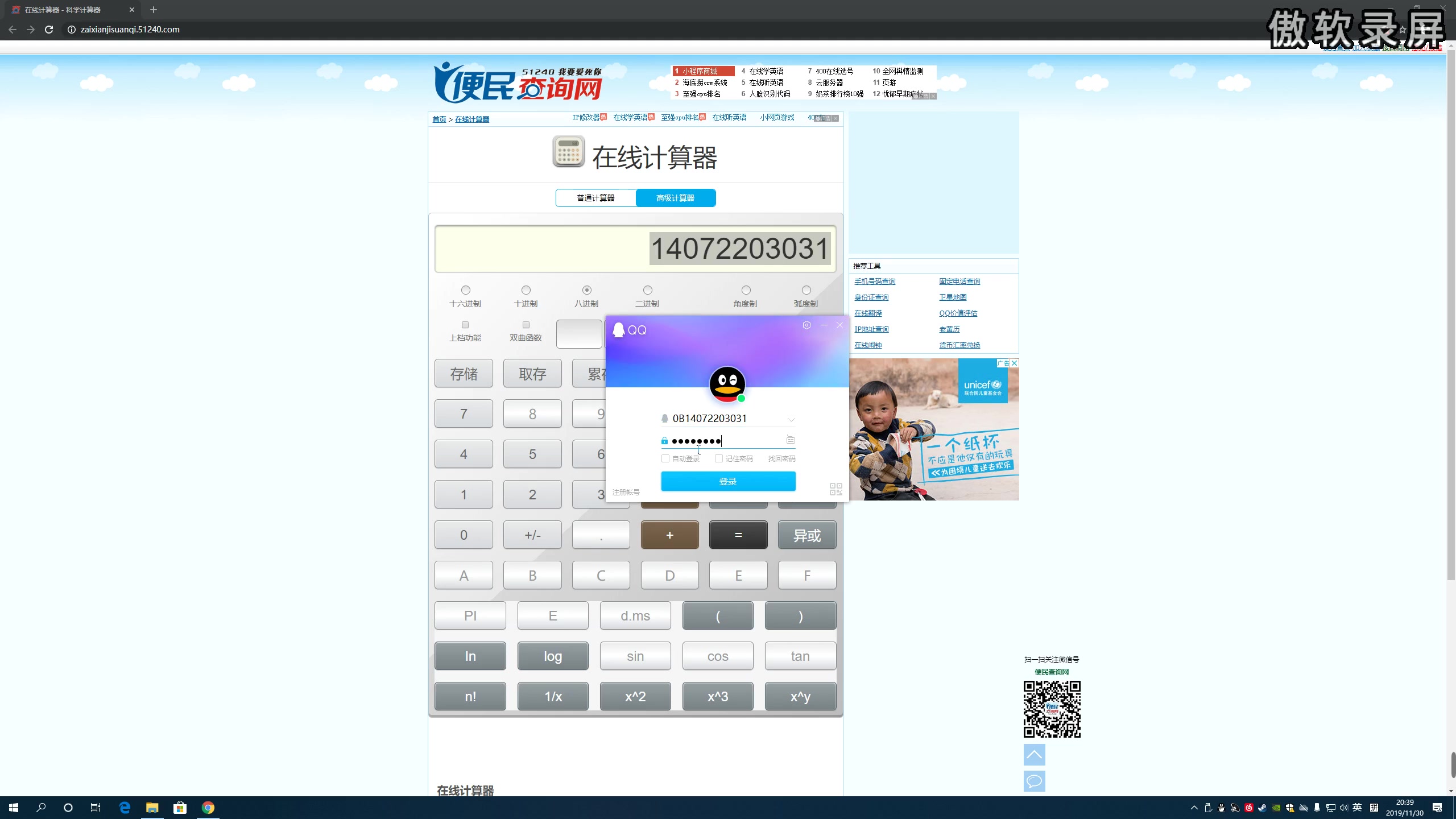
Task: Select the 八进制 radio button
Action: (587, 290)
